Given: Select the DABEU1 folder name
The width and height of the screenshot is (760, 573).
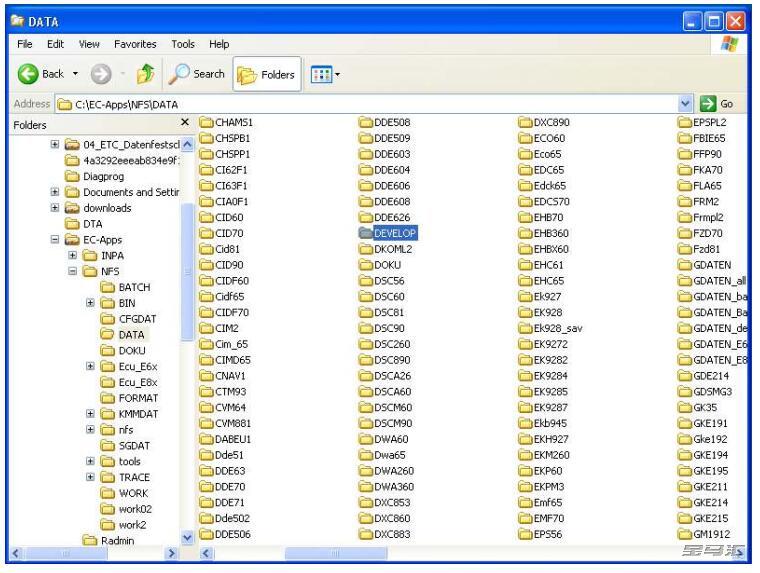Looking at the screenshot, I should (x=233, y=439).
